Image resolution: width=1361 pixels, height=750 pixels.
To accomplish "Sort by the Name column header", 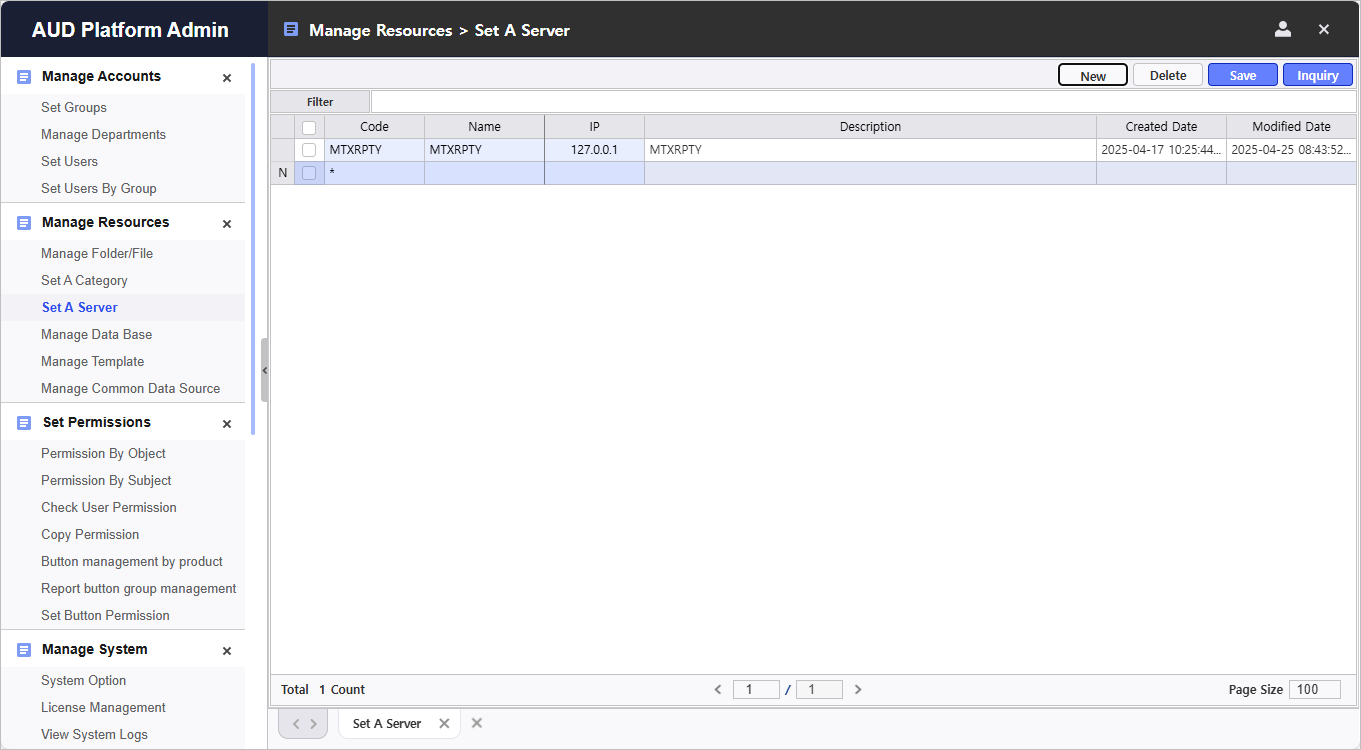I will tap(484, 127).
